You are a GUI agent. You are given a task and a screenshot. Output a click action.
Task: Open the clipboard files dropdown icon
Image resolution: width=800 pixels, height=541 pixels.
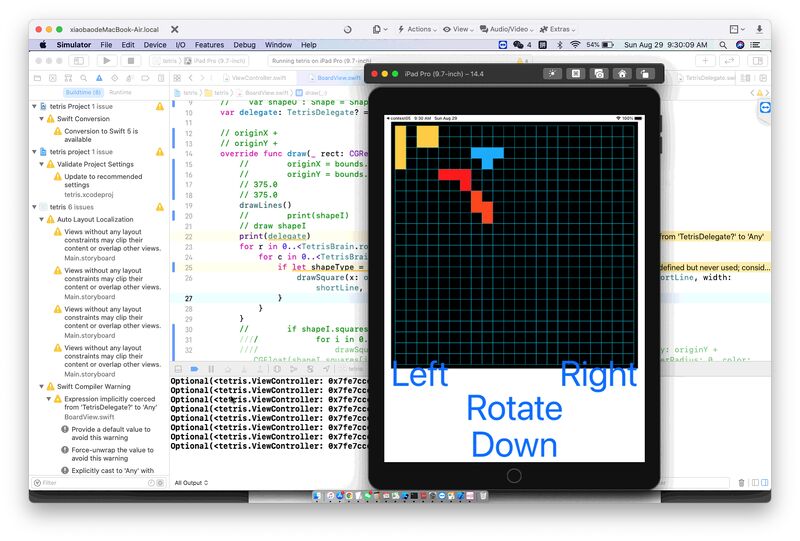(380, 30)
